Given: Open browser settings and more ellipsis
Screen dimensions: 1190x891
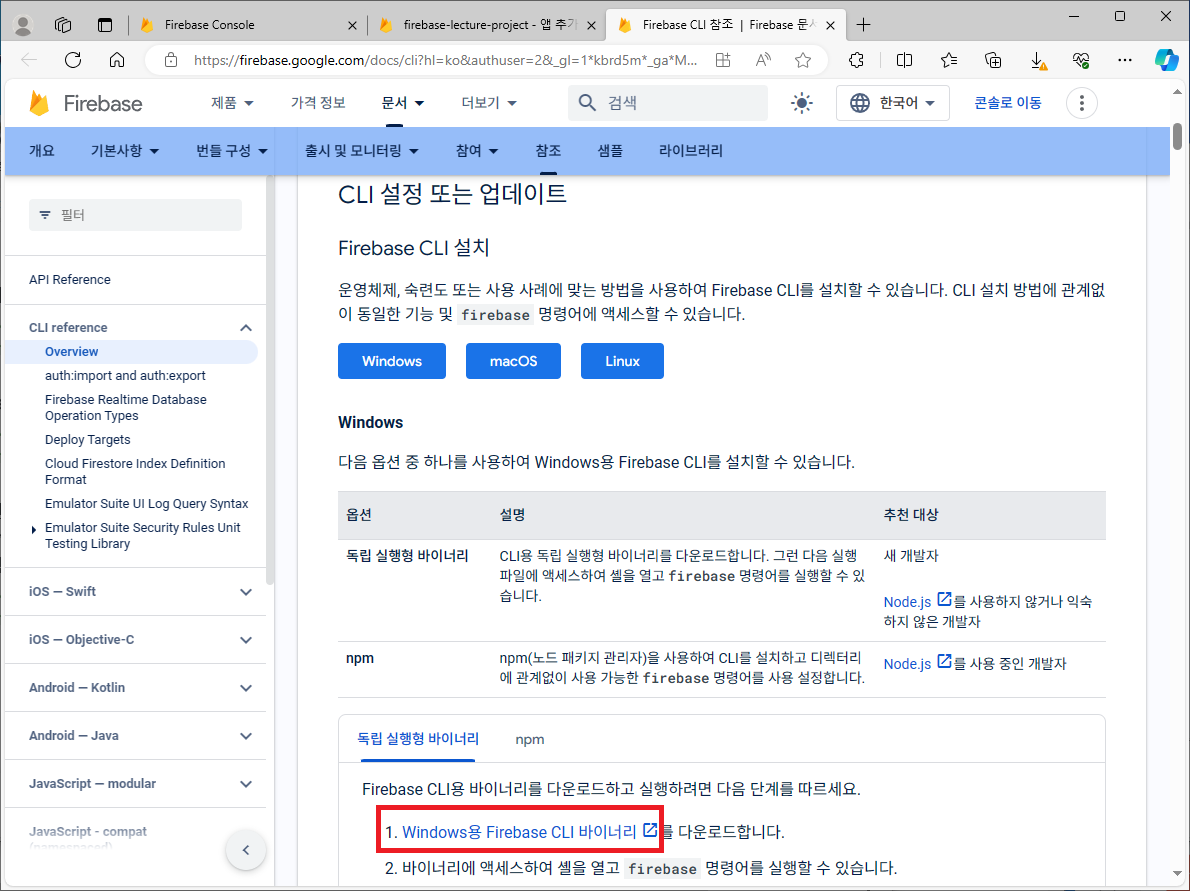Looking at the screenshot, I should (x=1125, y=60).
